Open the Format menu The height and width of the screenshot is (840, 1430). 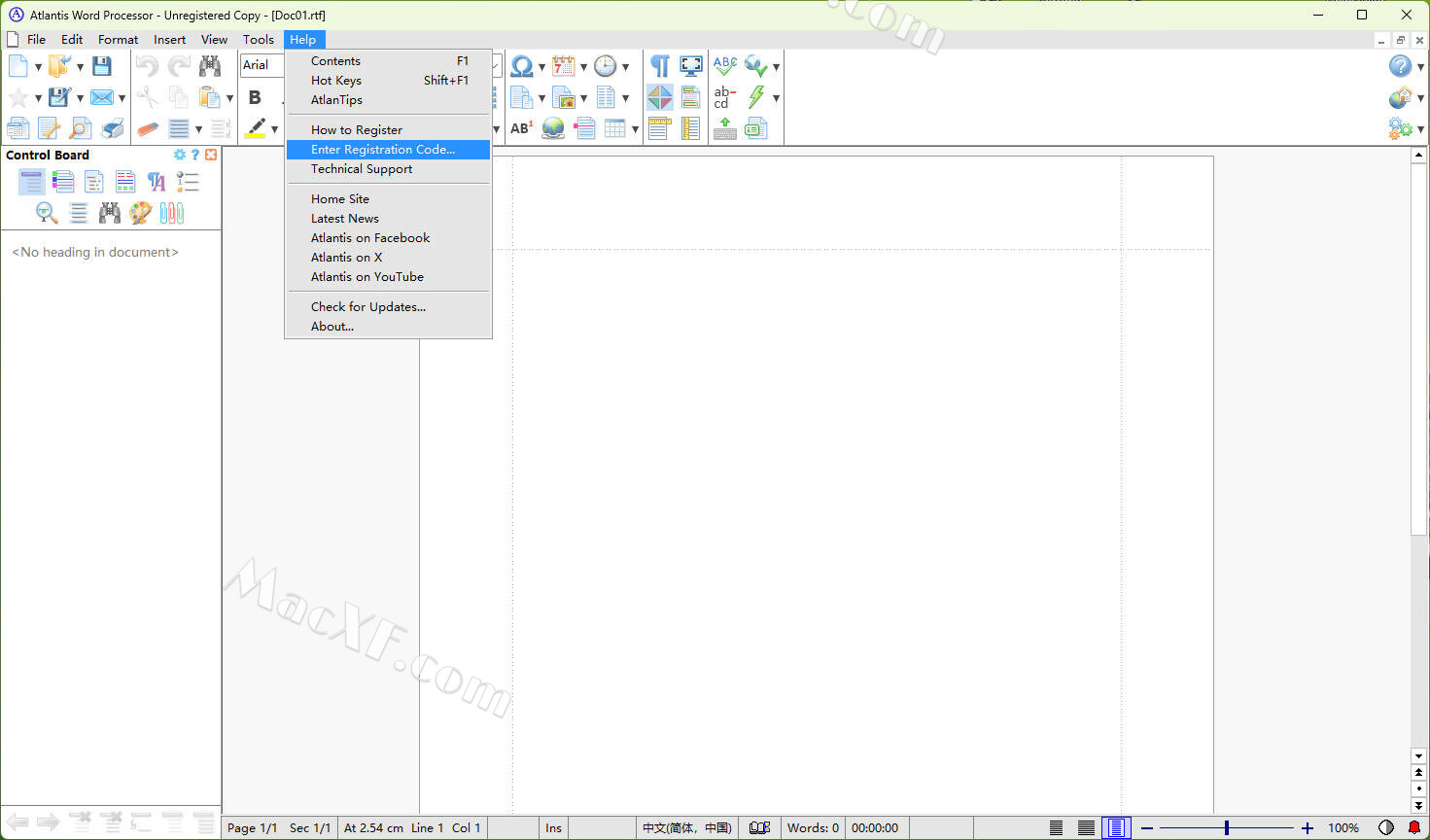(118, 40)
